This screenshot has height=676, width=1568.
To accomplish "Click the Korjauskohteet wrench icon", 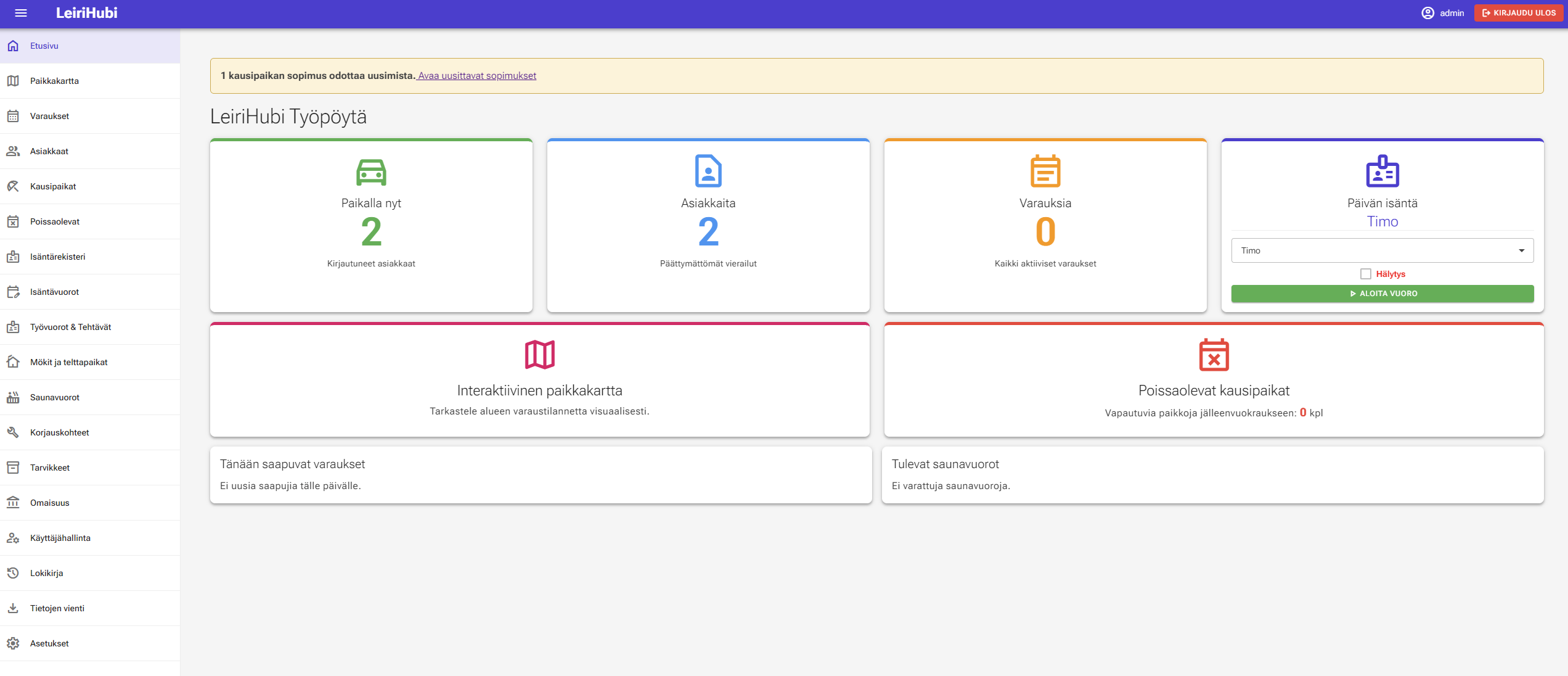I will coord(13,432).
